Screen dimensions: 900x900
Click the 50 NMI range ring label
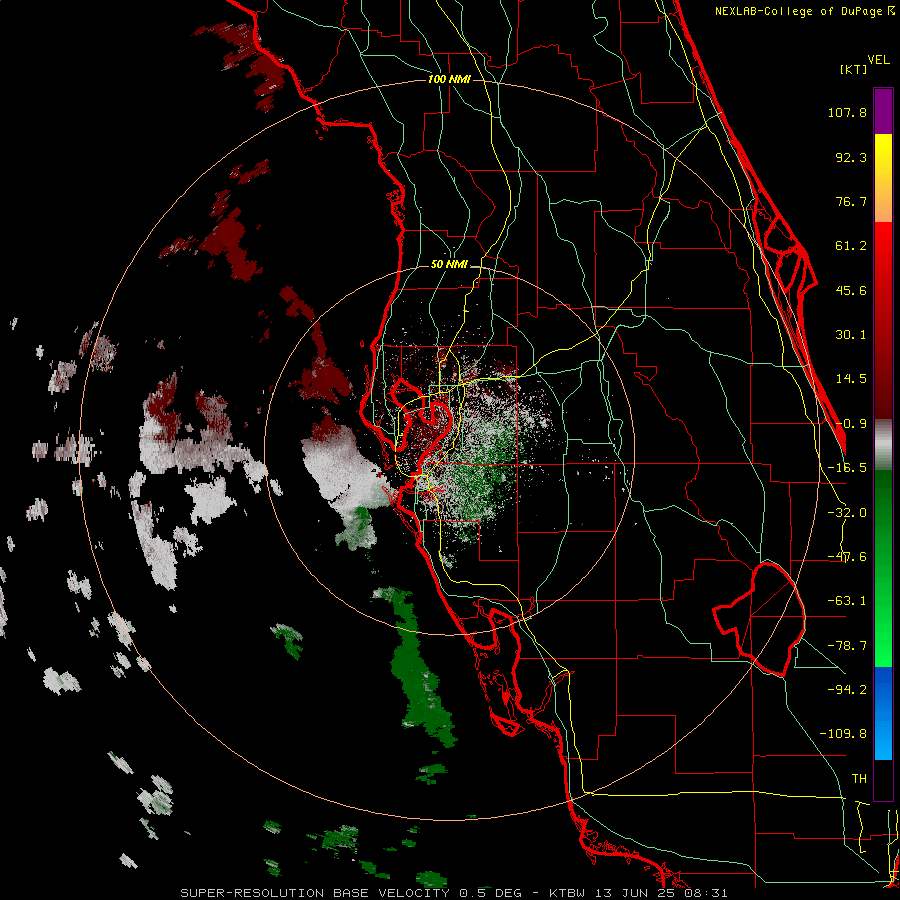click(x=449, y=265)
